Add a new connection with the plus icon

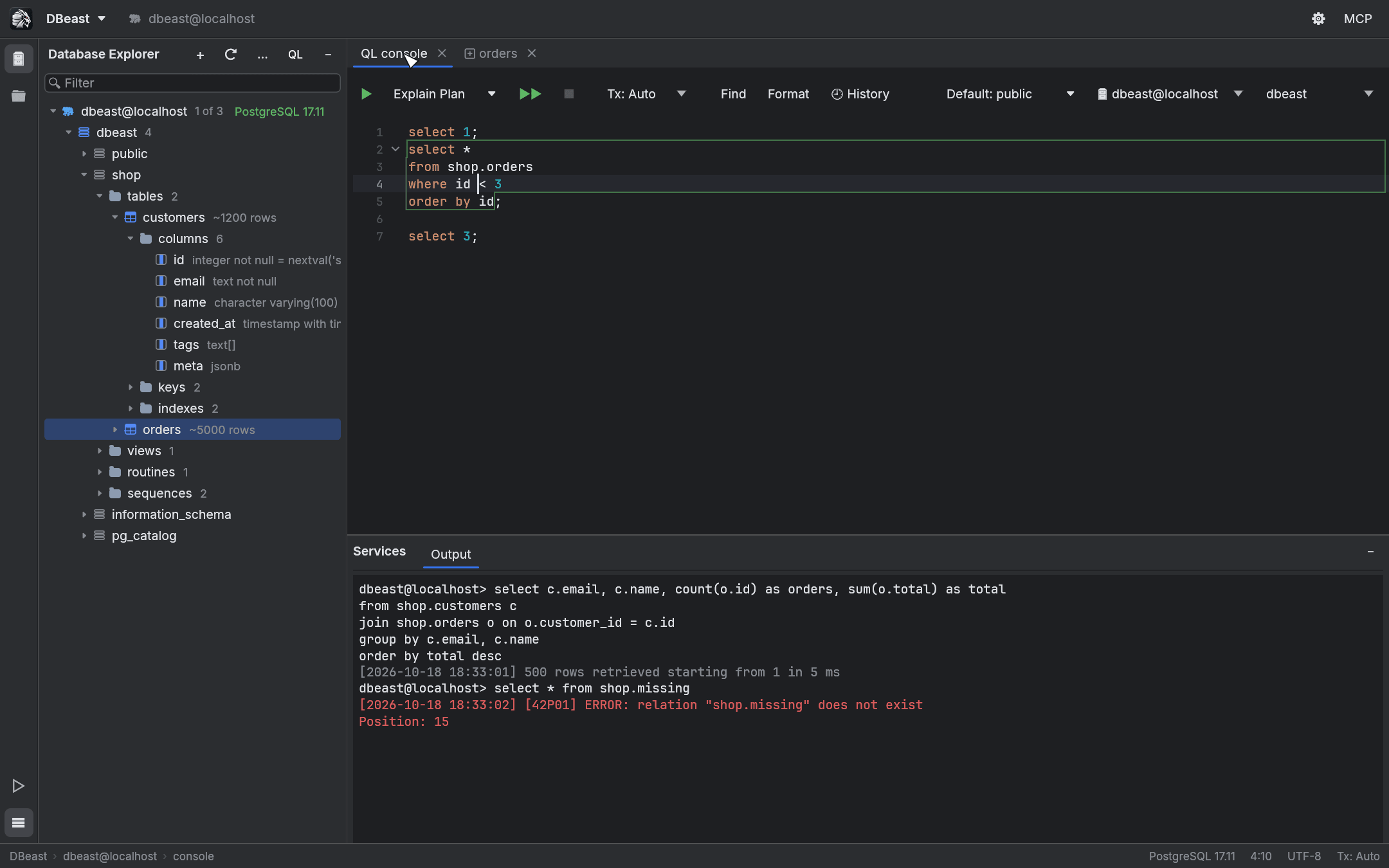200,55
